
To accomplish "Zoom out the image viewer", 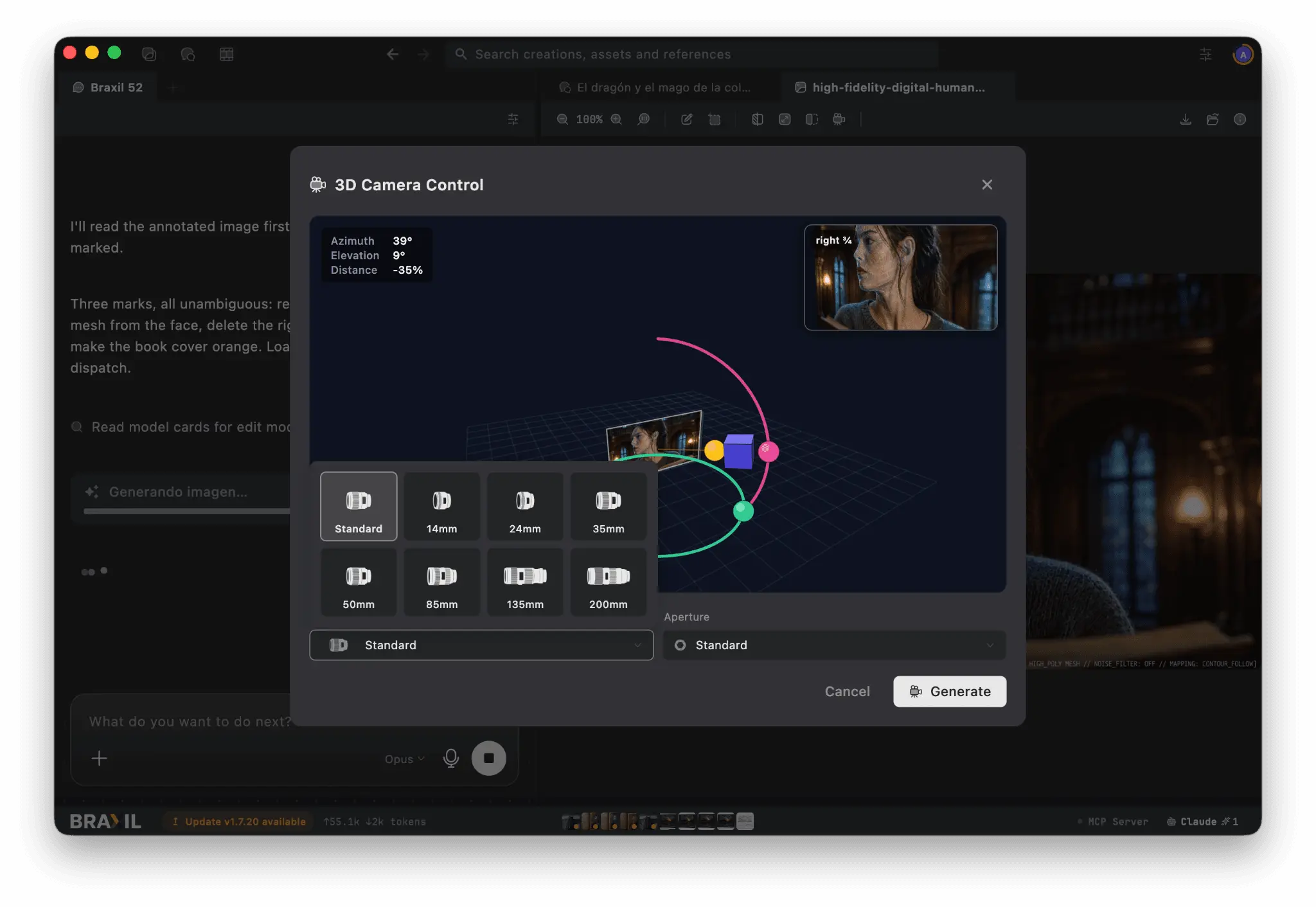I will (x=562, y=120).
